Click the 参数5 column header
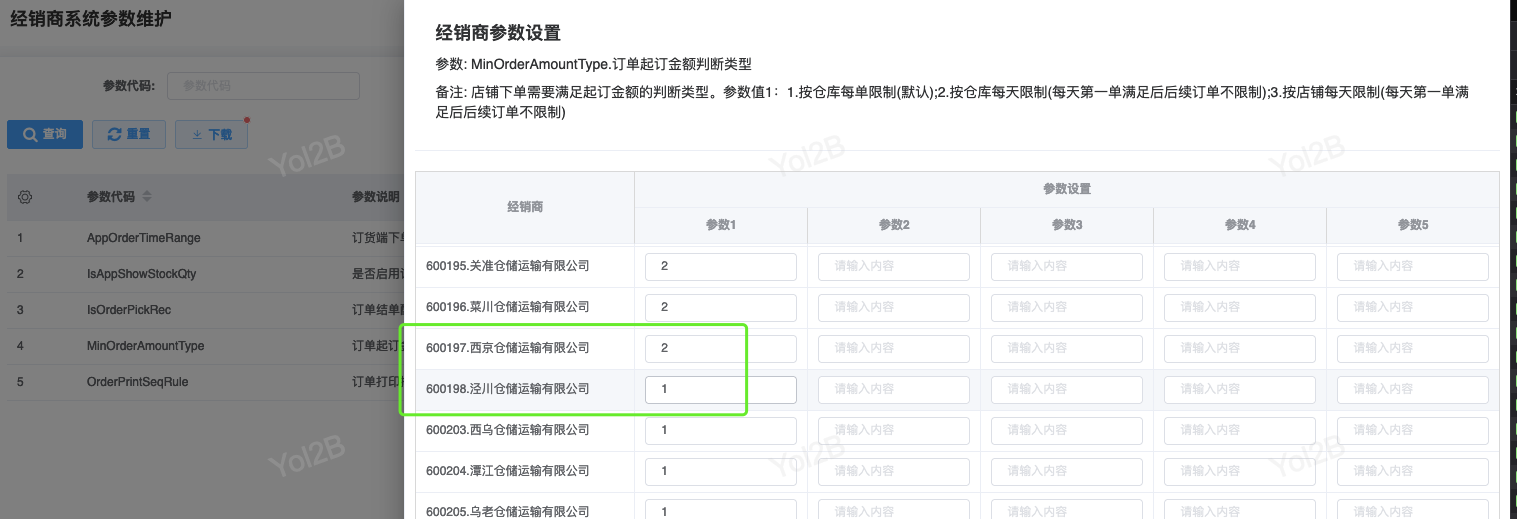The width and height of the screenshot is (1517, 519). click(1413, 225)
